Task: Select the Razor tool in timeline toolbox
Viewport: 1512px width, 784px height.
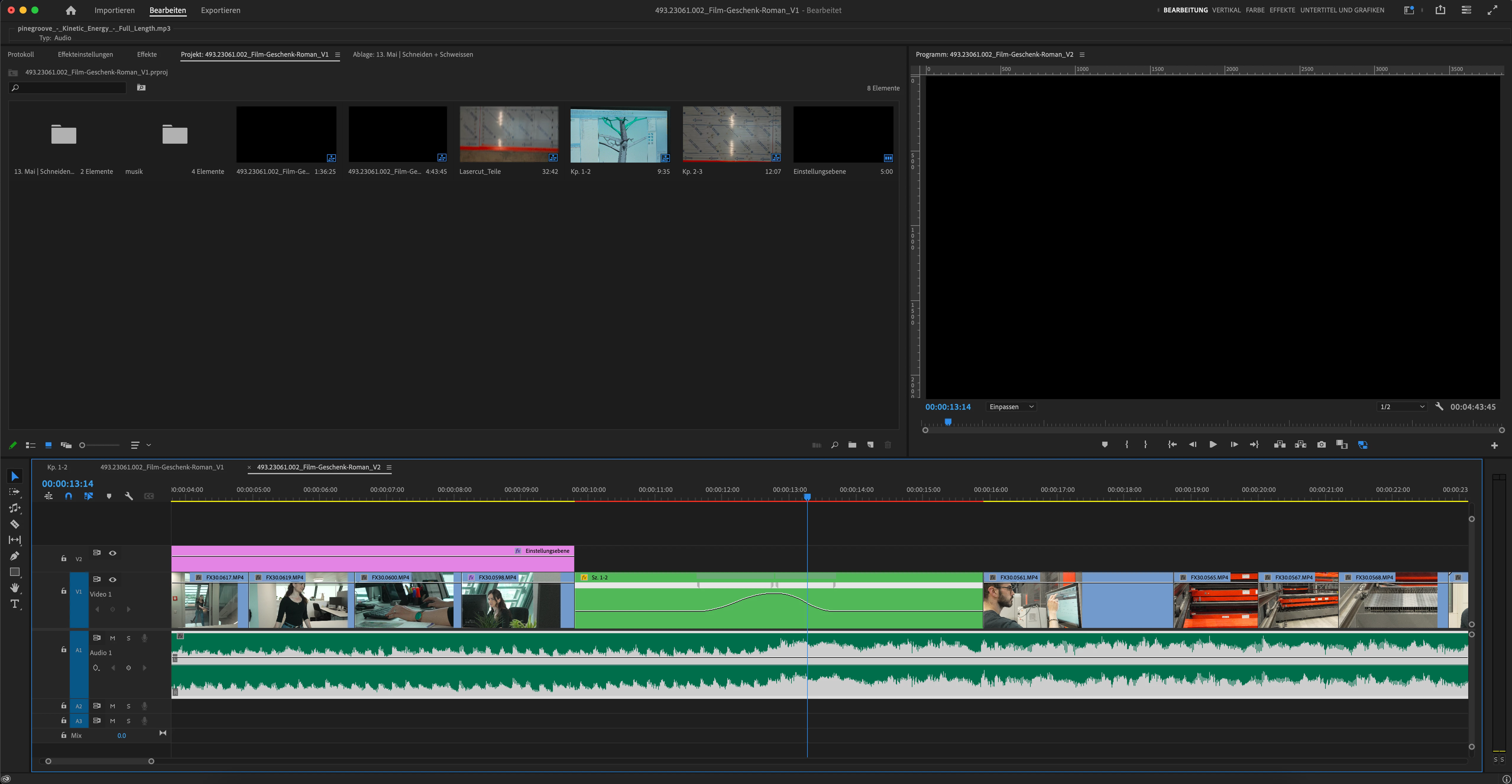Action: click(15, 524)
